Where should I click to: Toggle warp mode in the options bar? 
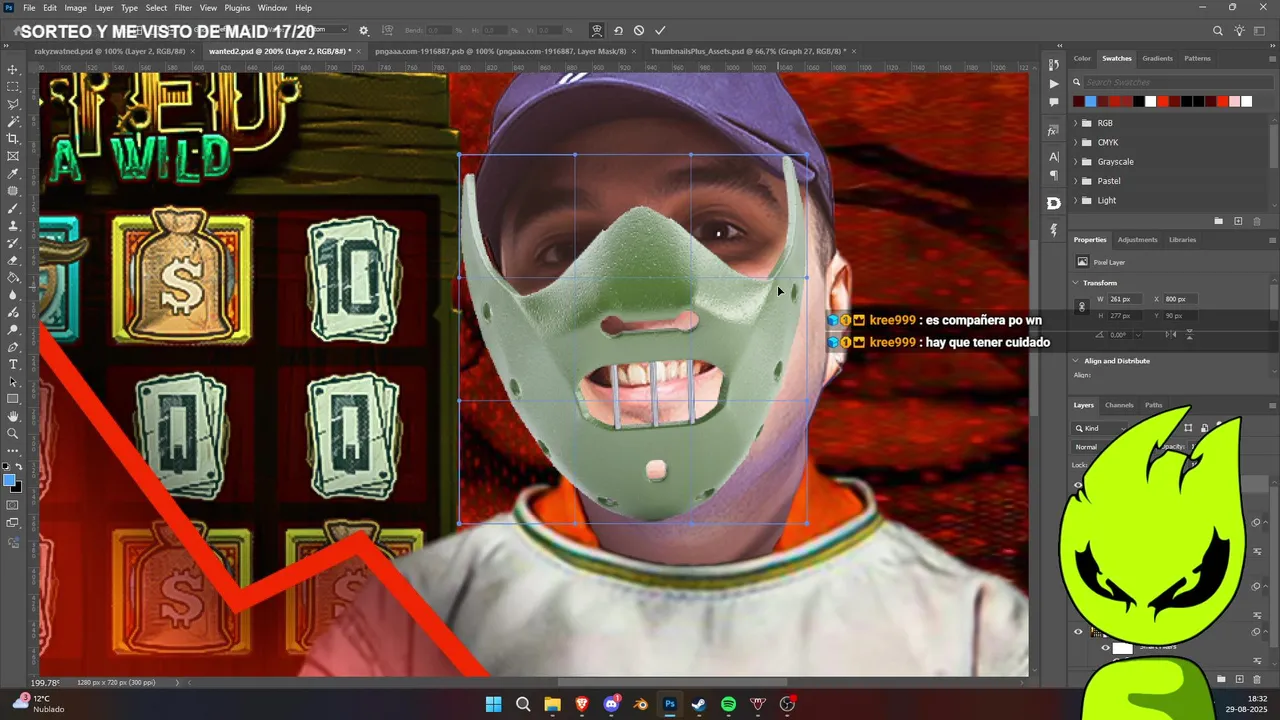pyautogui.click(x=597, y=31)
